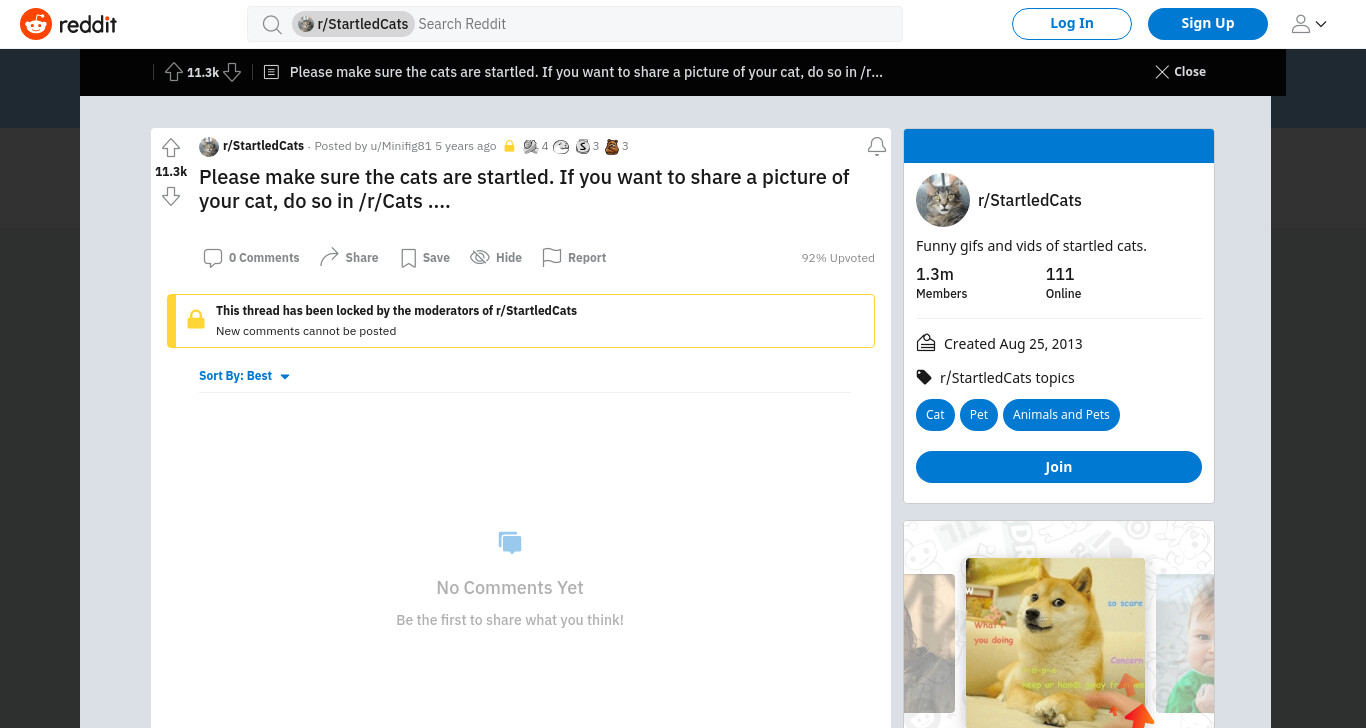Click the subreddit avatar beside r/StartledCats in the post header
The image size is (1366, 728).
click(209, 147)
